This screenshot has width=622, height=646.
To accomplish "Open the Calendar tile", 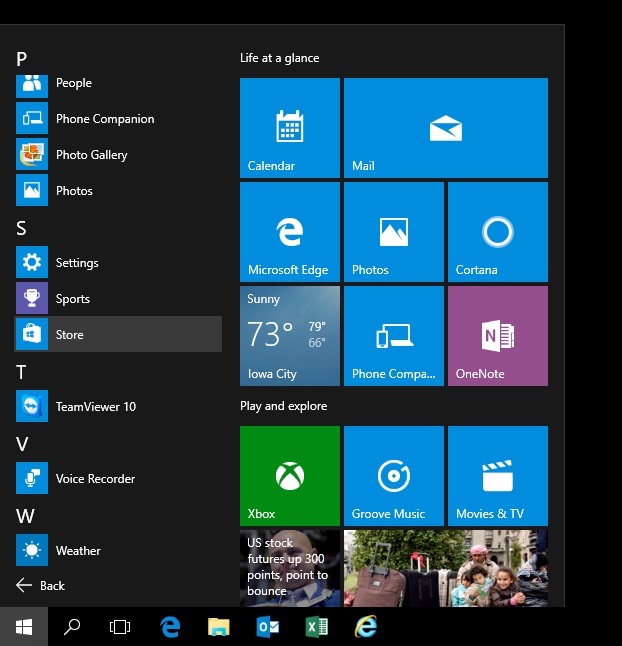I will coord(290,128).
